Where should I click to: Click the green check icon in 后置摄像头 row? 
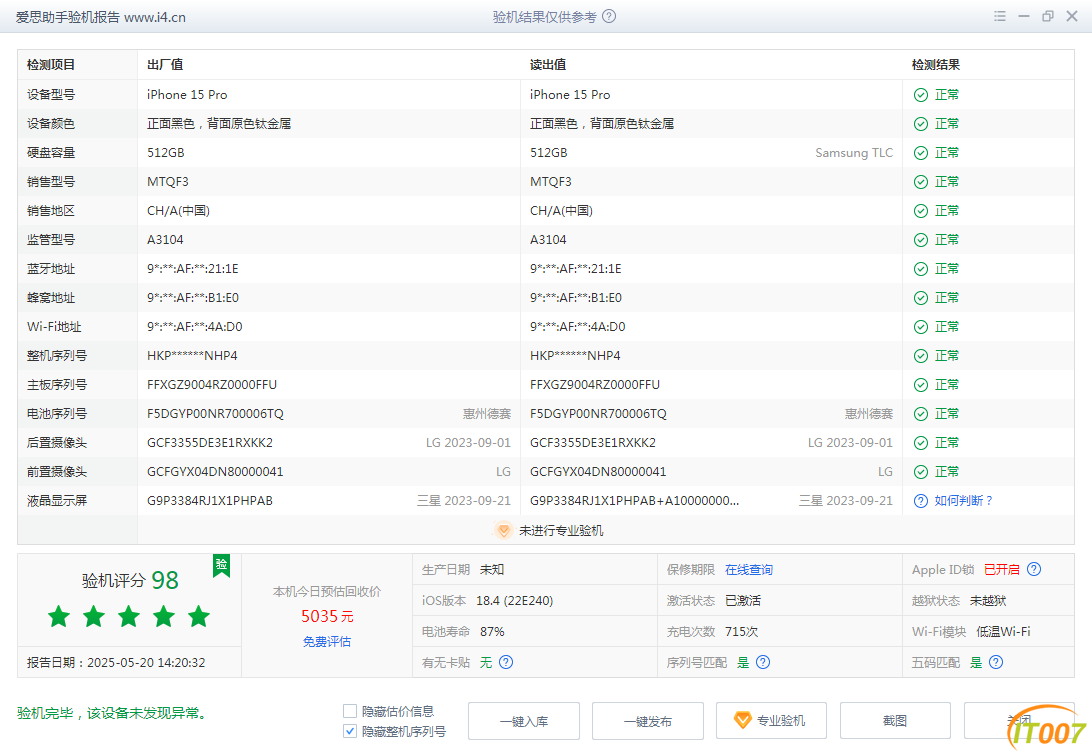click(x=921, y=443)
